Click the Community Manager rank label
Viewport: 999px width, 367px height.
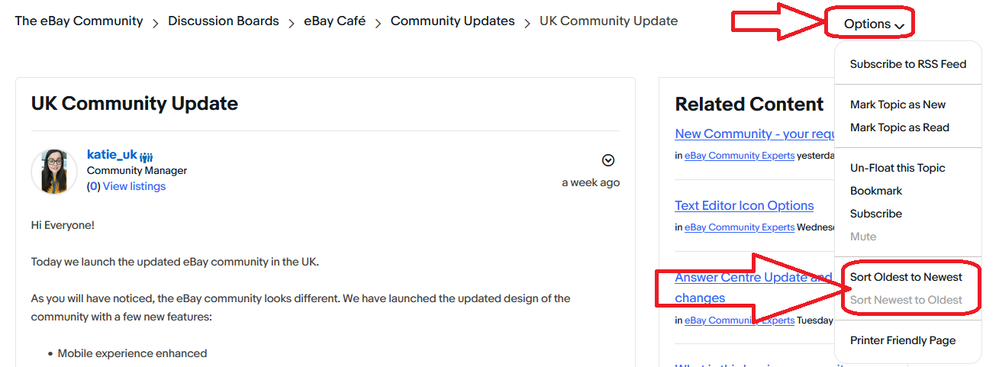[137, 171]
